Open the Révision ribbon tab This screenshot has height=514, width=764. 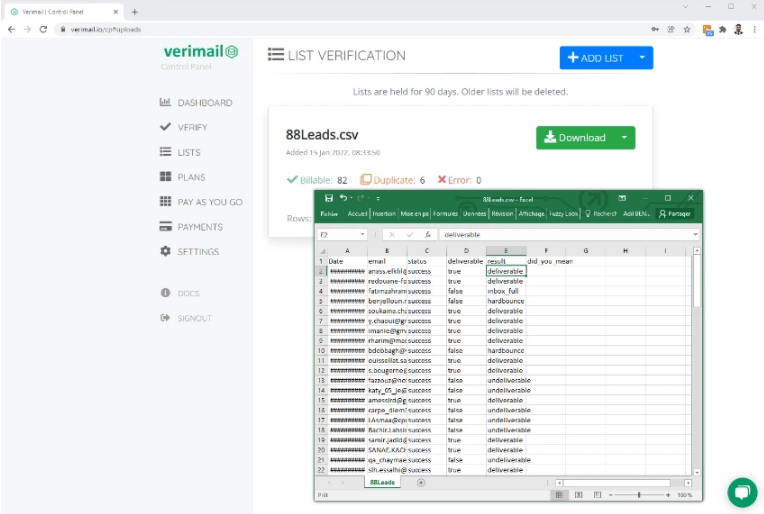pyautogui.click(x=502, y=213)
